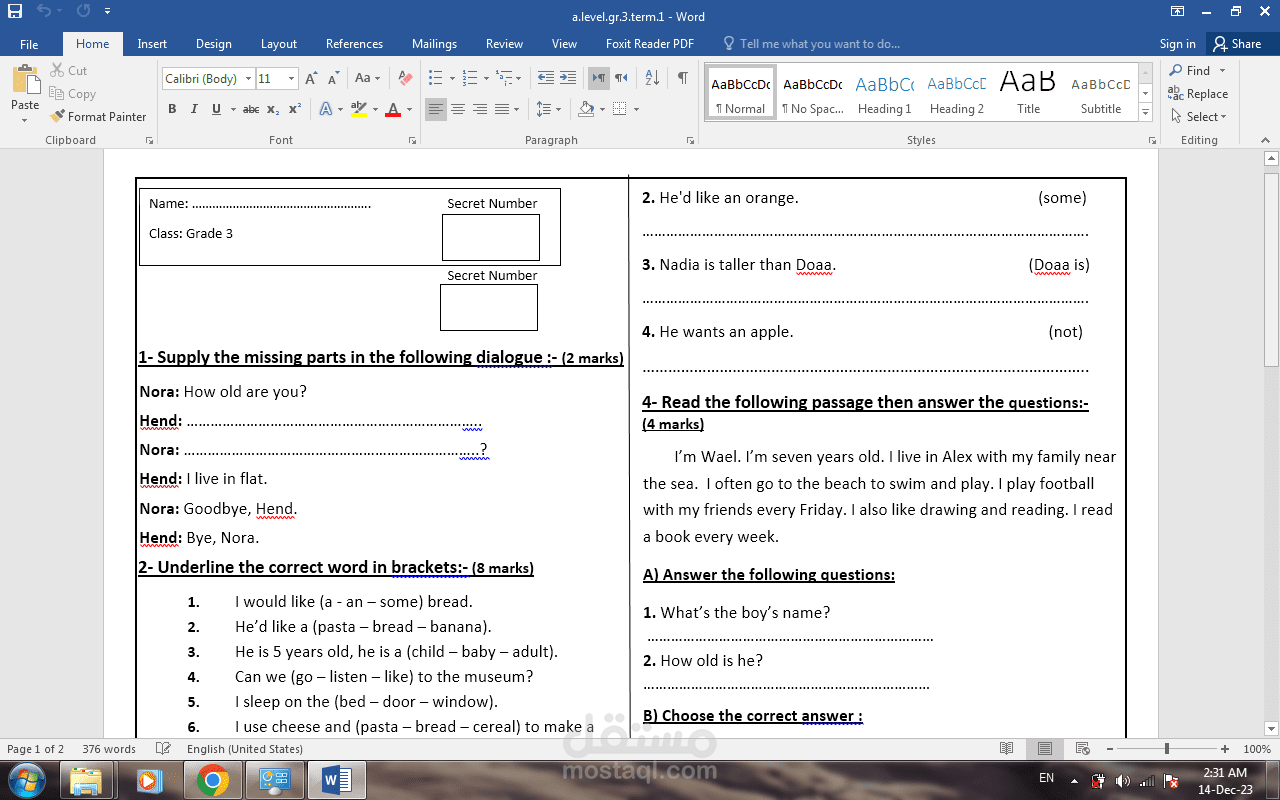
Task: Toggle Underline formatting
Action: pos(216,109)
